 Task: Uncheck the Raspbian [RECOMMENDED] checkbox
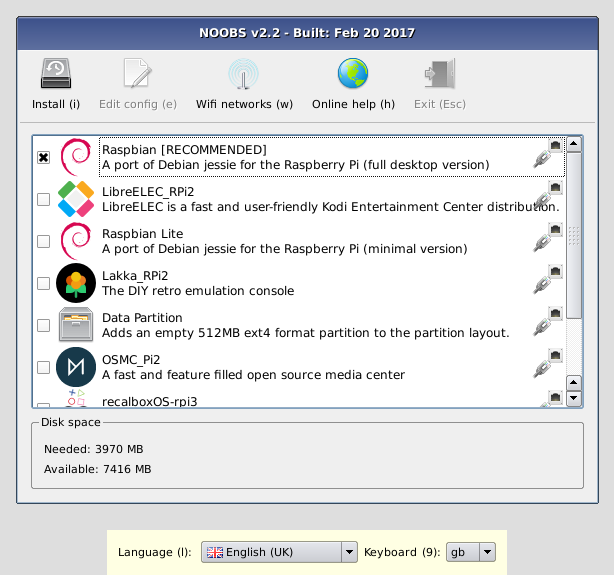tap(43, 157)
